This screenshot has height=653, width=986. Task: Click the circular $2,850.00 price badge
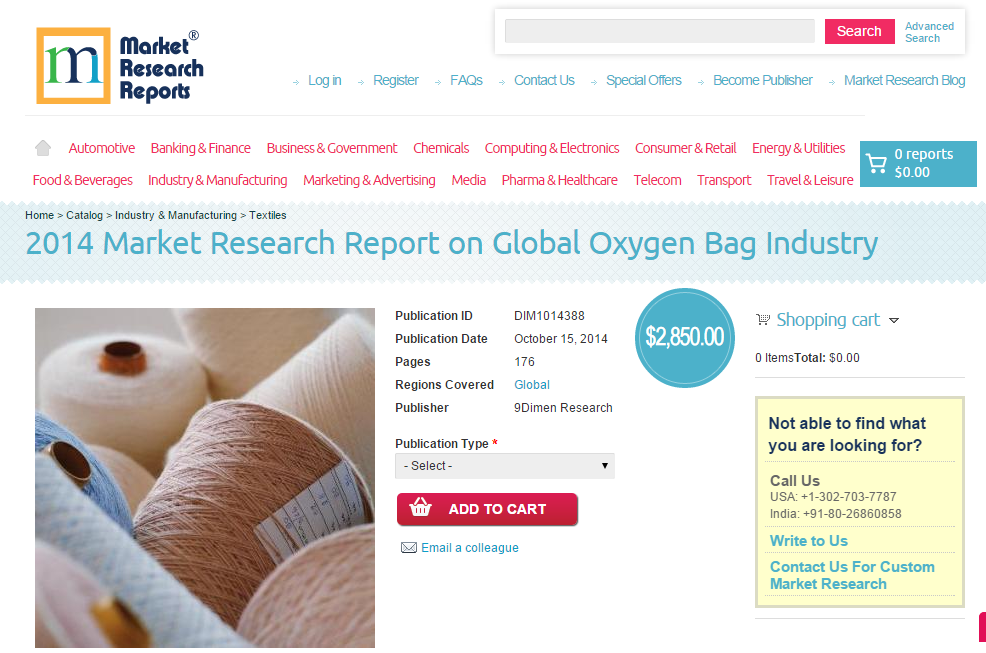pyautogui.click(x=684, y=337)
